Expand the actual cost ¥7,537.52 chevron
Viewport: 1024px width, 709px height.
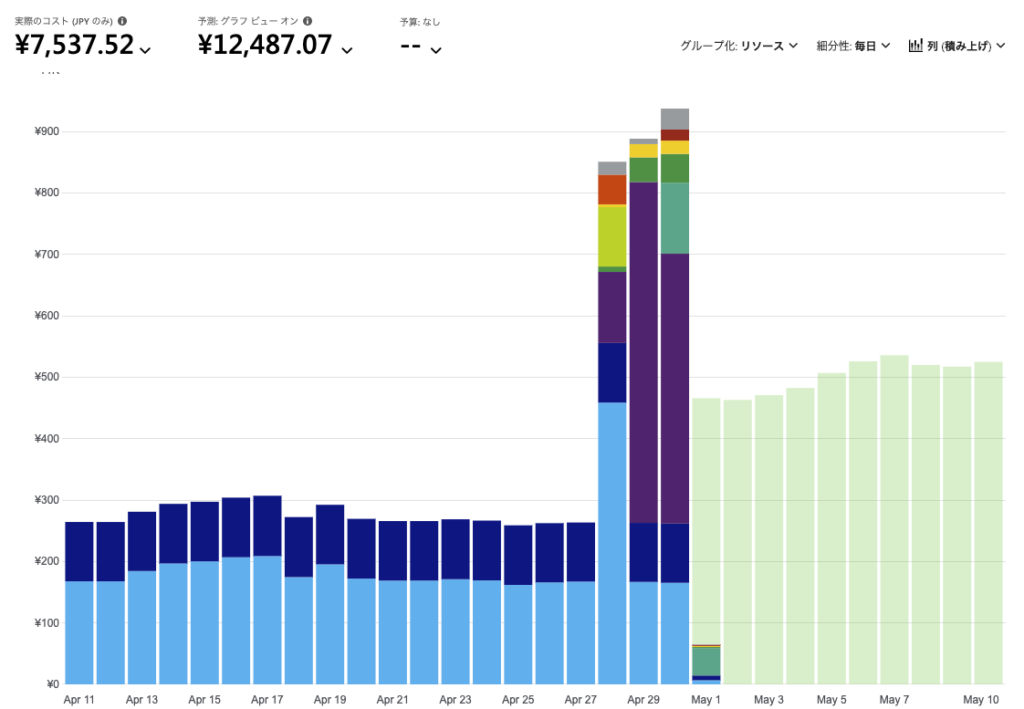[x=146, y=49]
